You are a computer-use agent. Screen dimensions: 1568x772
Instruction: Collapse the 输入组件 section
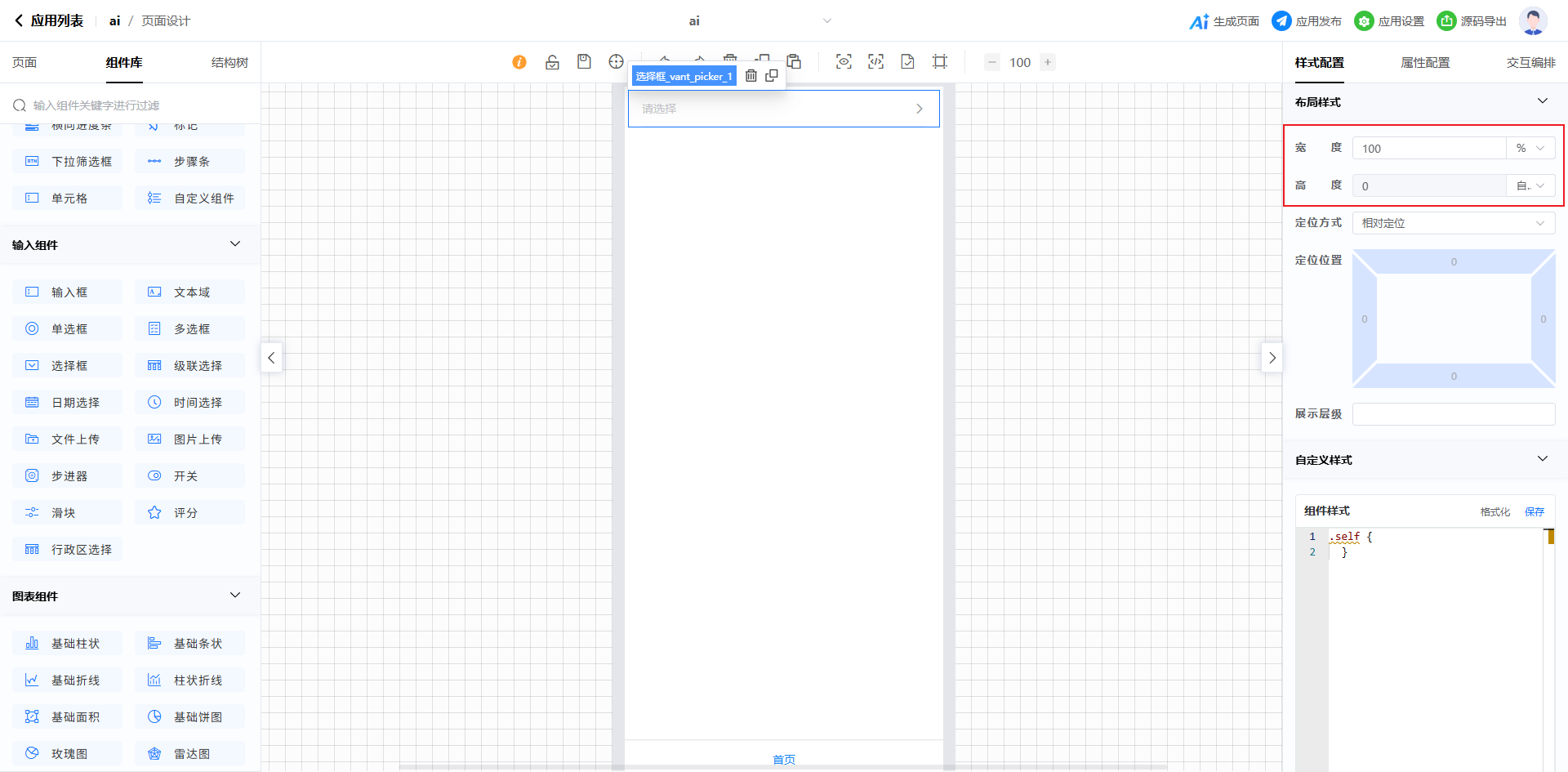coord(235,244)
